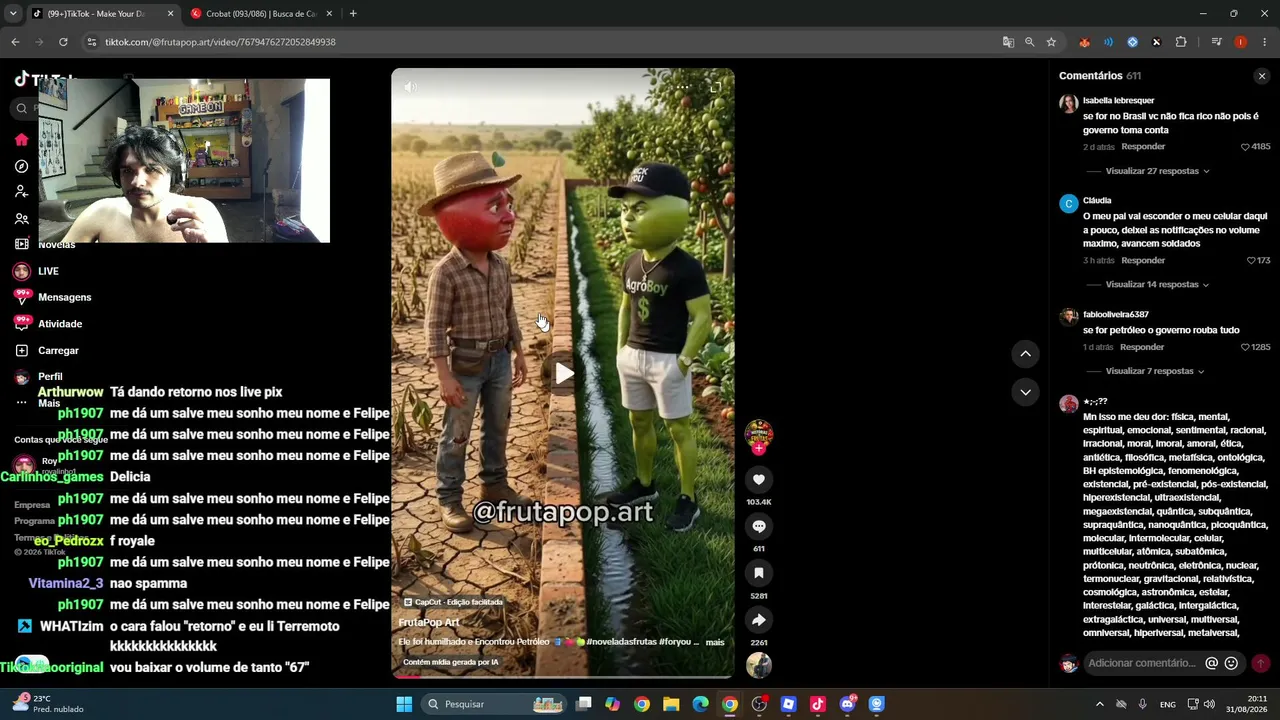
Task: Switch to the Crobat (093/086) tab
Action: (261, 14)
